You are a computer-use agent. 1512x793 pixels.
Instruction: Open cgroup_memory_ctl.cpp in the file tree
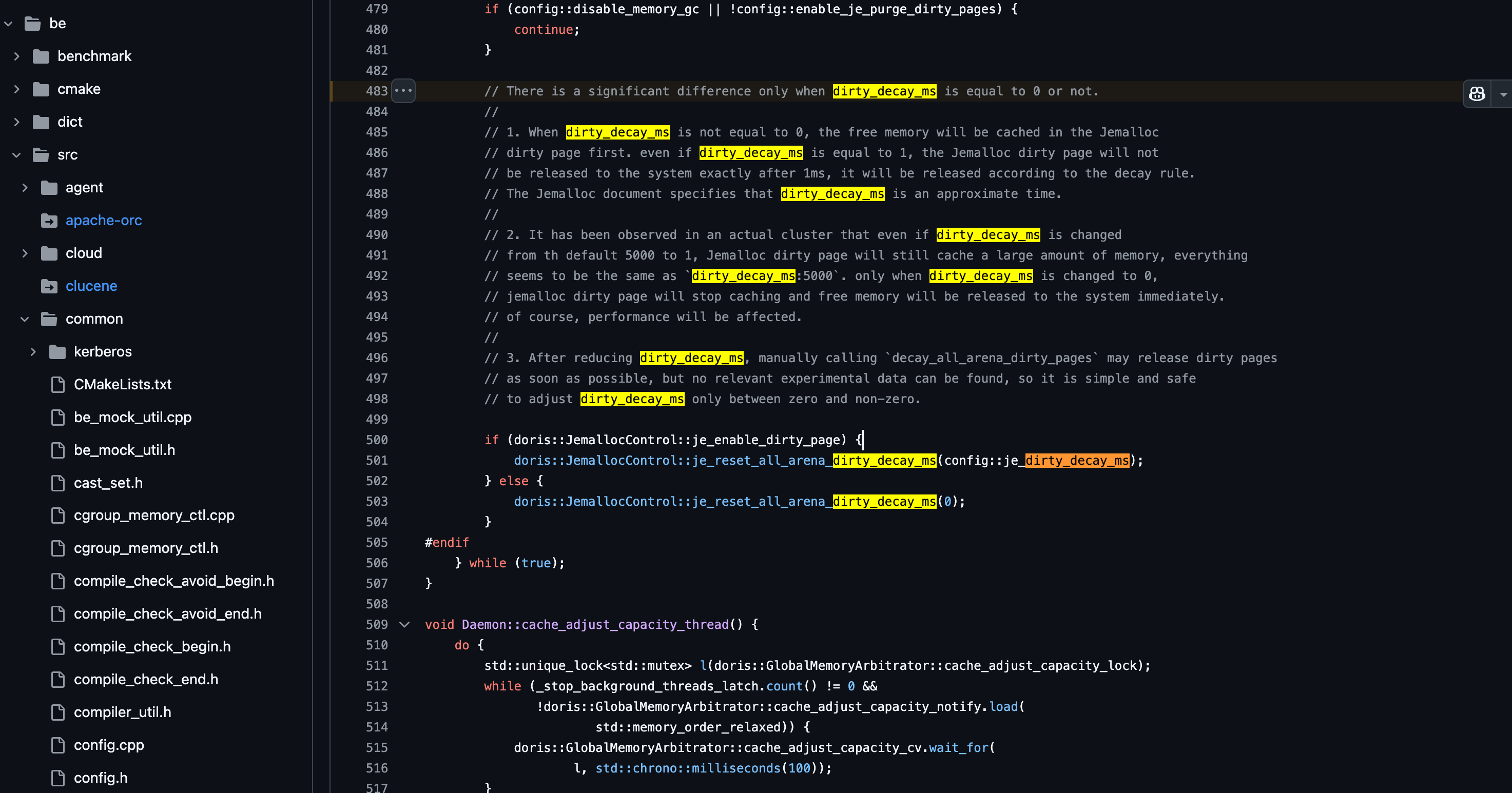click(x=154, y=516)
